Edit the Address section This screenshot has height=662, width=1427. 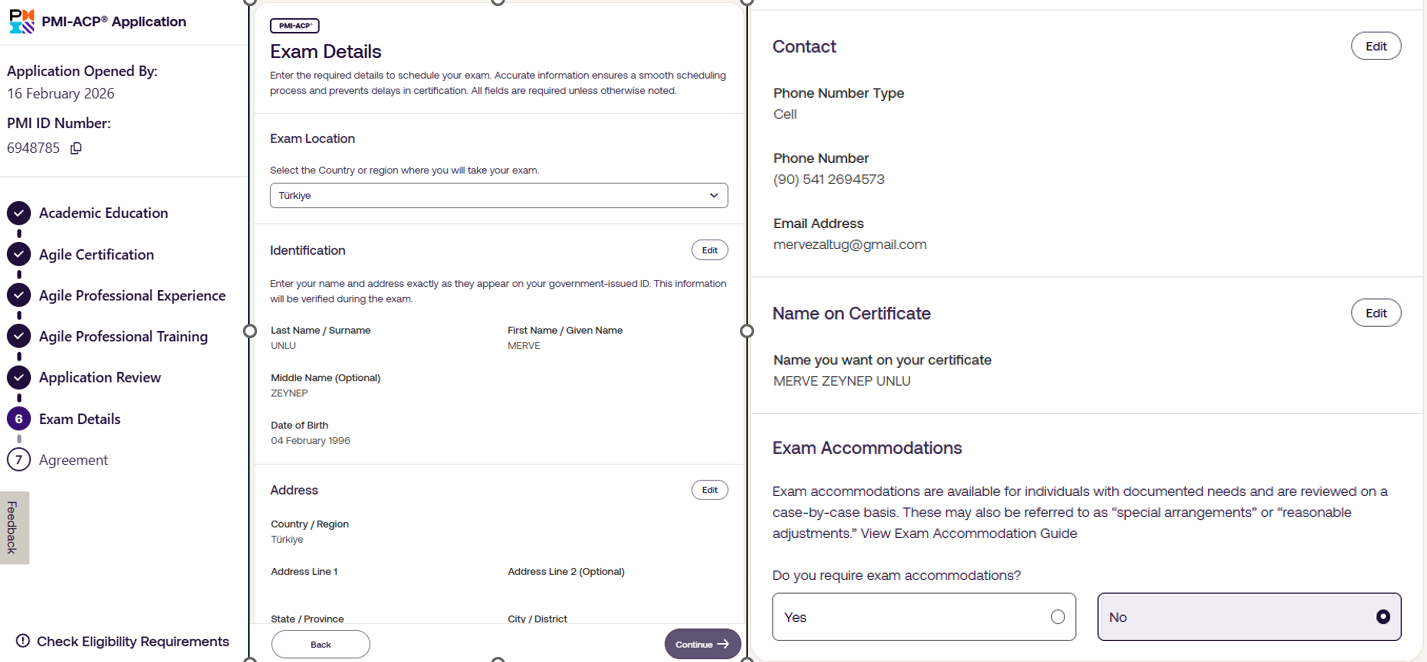(709, 490)
